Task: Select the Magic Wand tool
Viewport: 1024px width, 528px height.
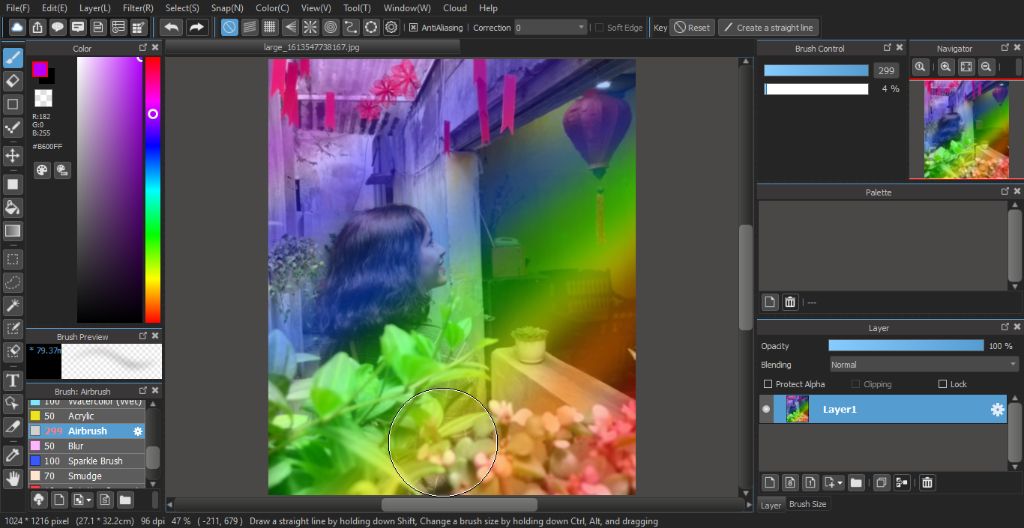Action: click(12, 305)
